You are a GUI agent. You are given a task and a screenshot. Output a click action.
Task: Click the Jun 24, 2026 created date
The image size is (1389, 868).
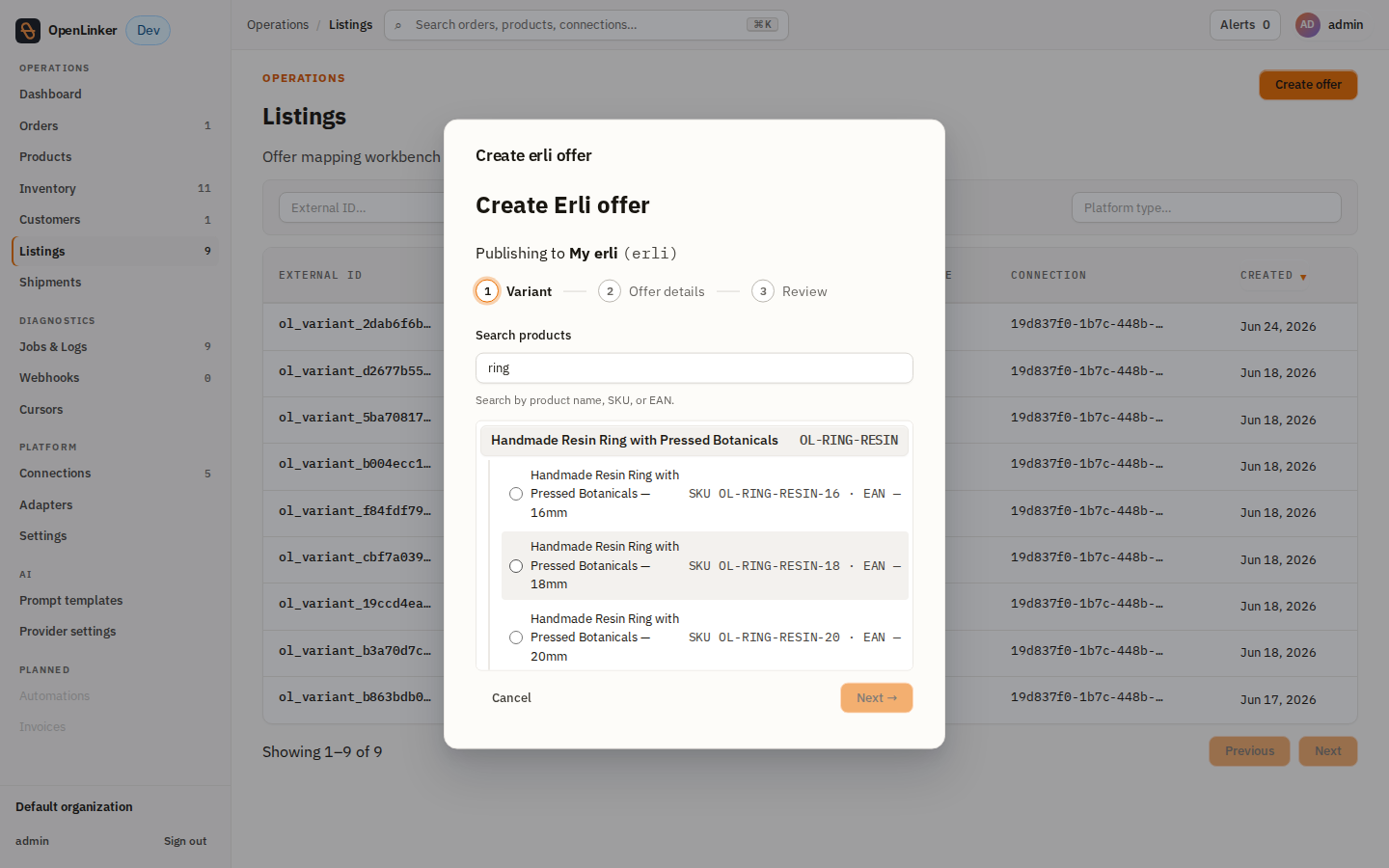tap(1278, 327)
